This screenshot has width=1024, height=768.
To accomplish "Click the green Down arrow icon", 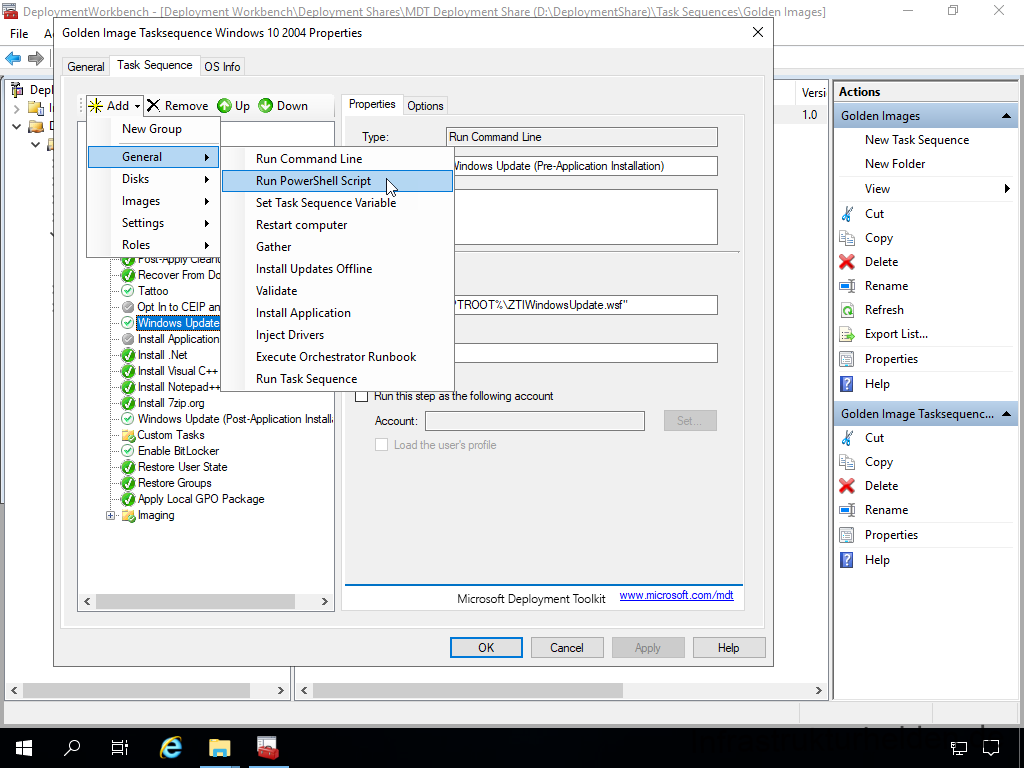I will tap(265, 106).
